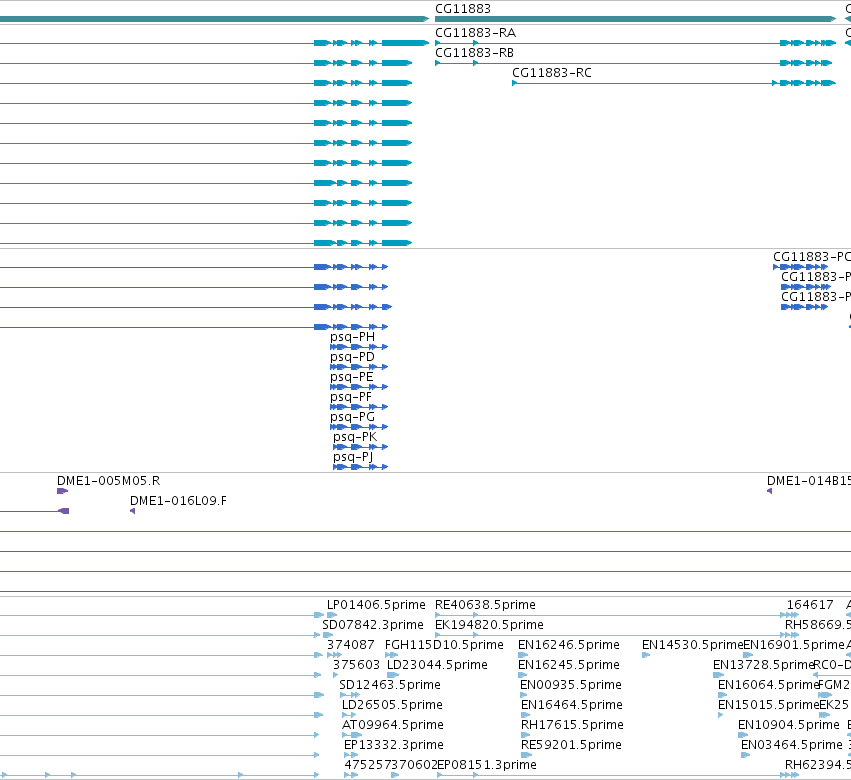Click the CG11883-RC transcript label
This screenshot has width=851, height=780.
coord(552,73)
